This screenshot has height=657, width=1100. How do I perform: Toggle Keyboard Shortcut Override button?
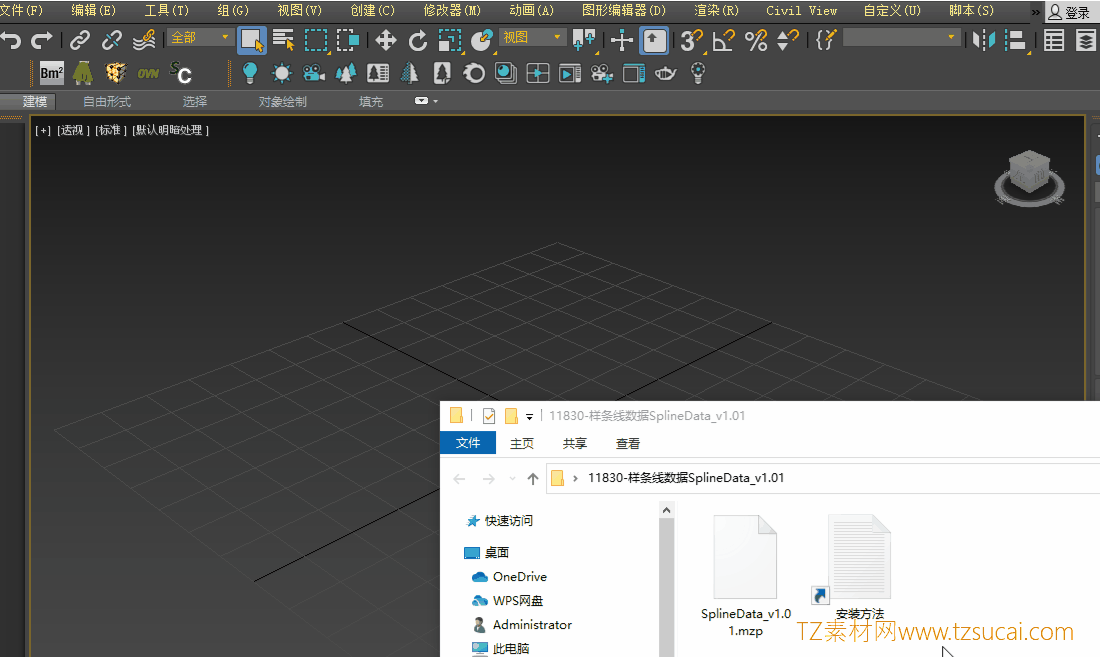654,40
